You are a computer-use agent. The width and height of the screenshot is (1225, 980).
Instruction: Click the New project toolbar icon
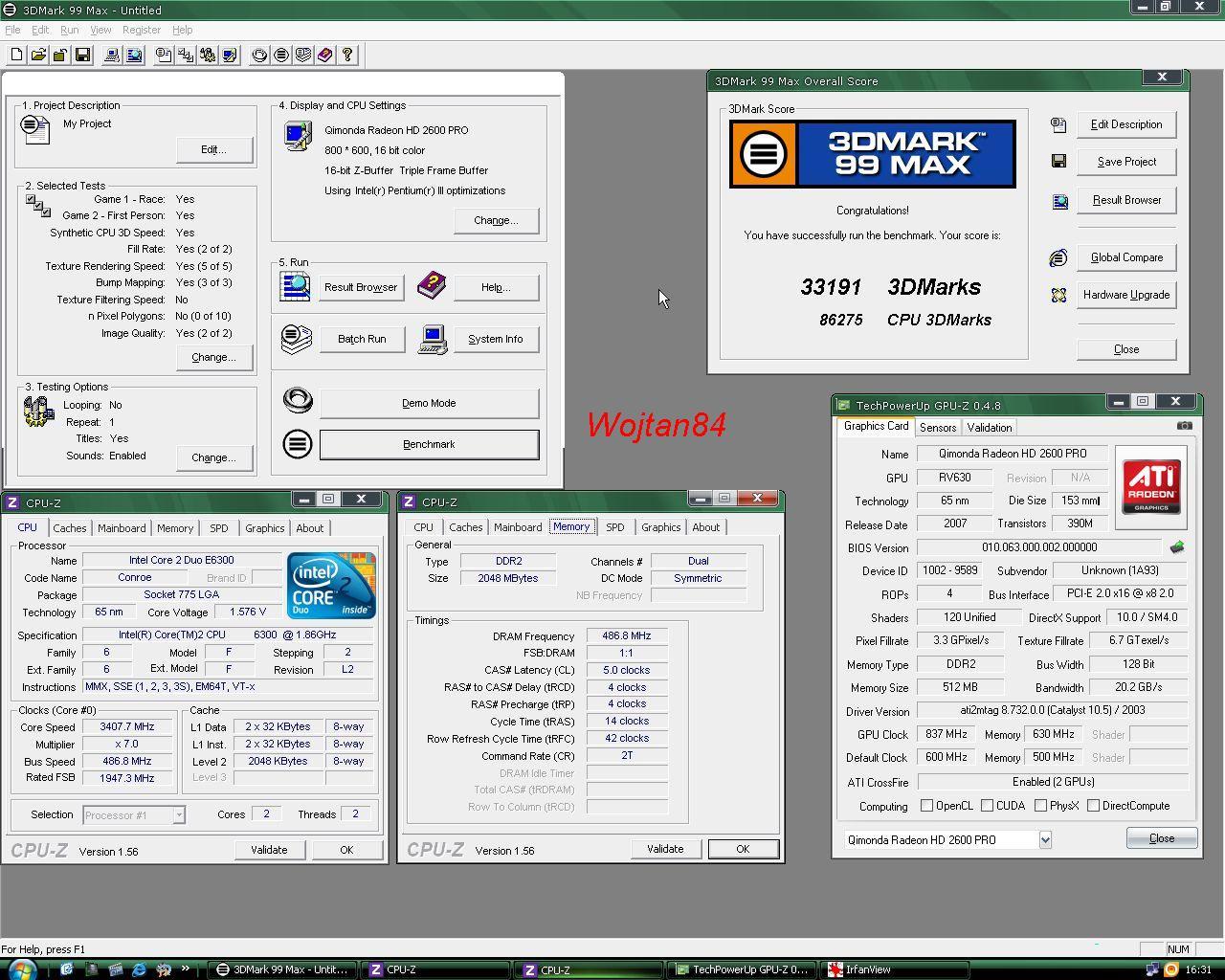click(x=16, y=55)
